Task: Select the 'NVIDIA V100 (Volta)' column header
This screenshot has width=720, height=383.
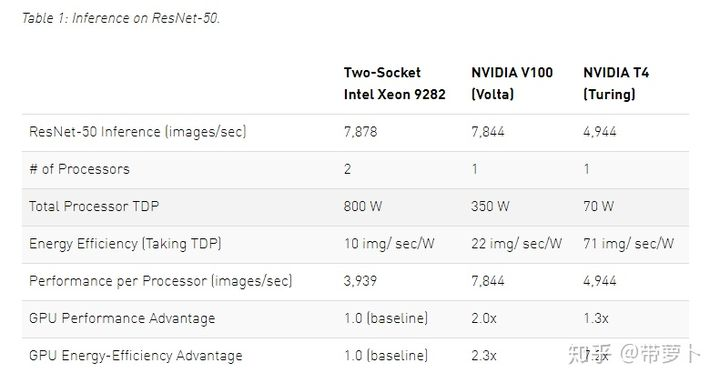Action: [x=512, y=83]
